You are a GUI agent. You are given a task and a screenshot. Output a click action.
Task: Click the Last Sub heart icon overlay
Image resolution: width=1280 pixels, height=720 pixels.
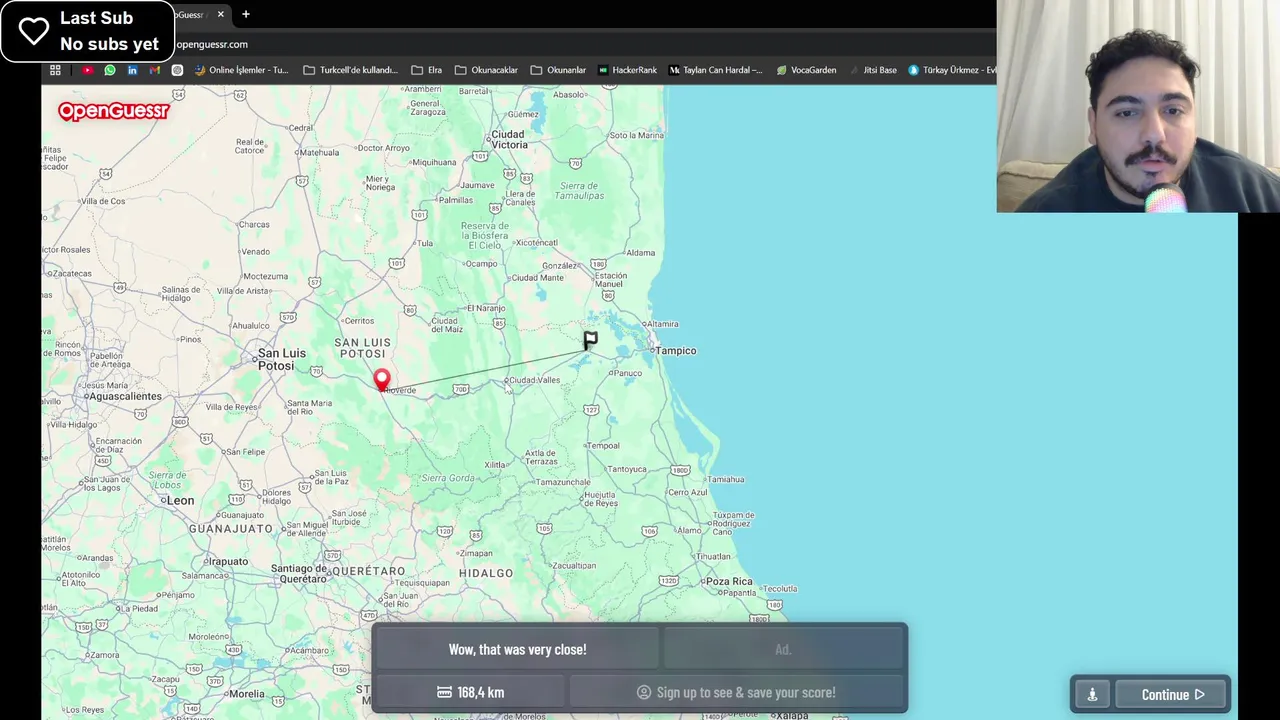point(34,31)
